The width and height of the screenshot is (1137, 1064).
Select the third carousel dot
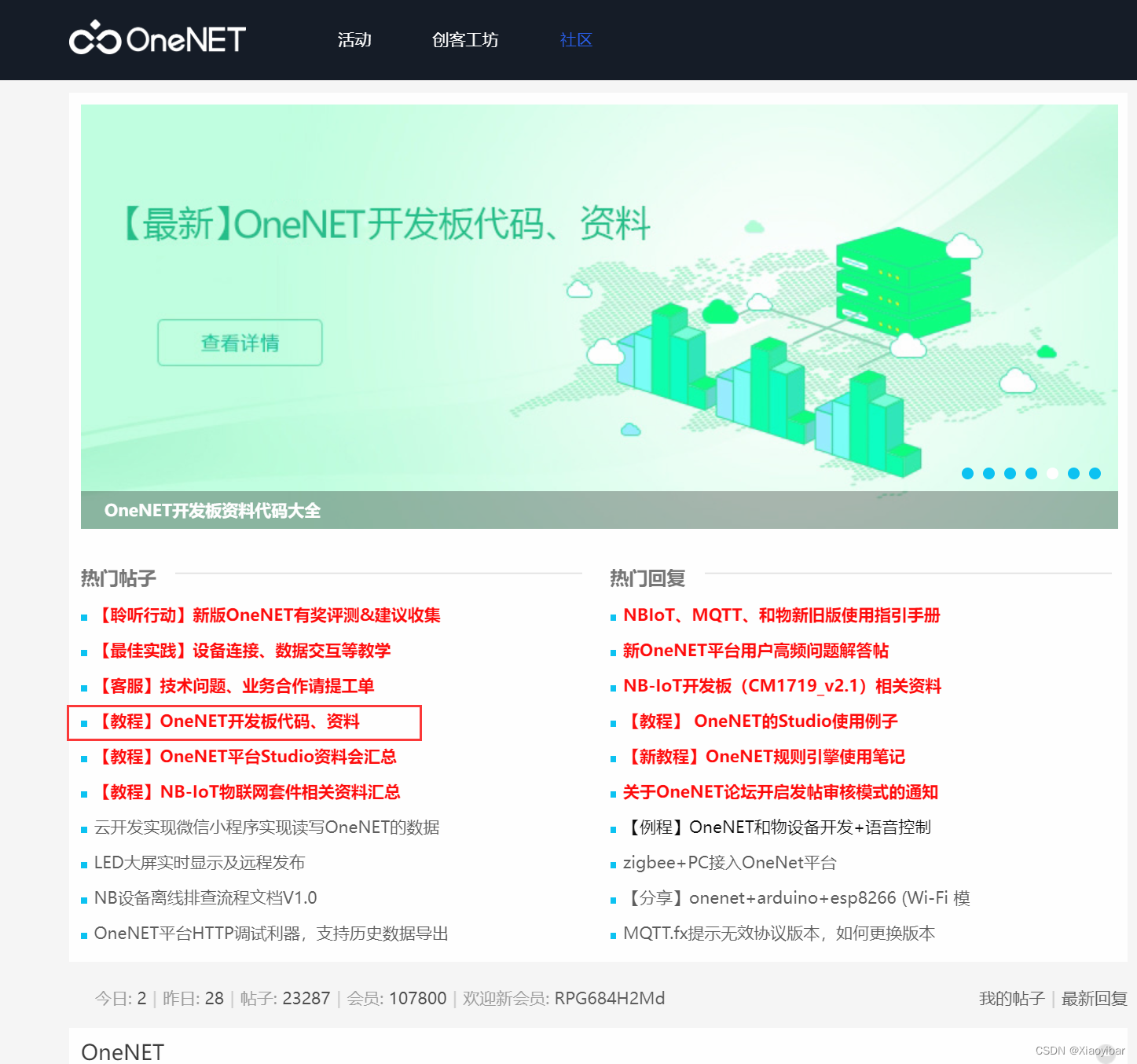point(1010,473)
